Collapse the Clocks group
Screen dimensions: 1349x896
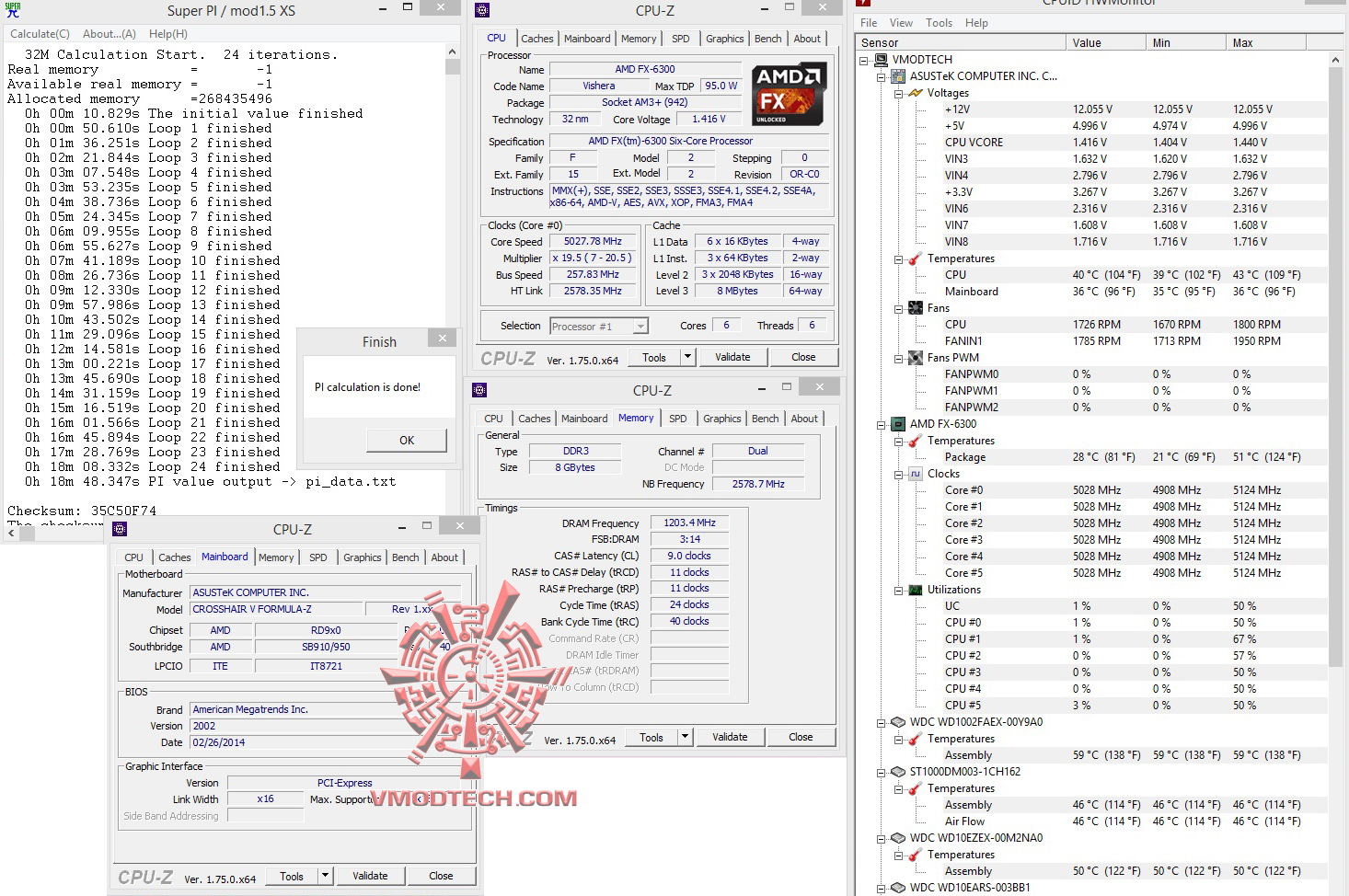coord(898,475)
